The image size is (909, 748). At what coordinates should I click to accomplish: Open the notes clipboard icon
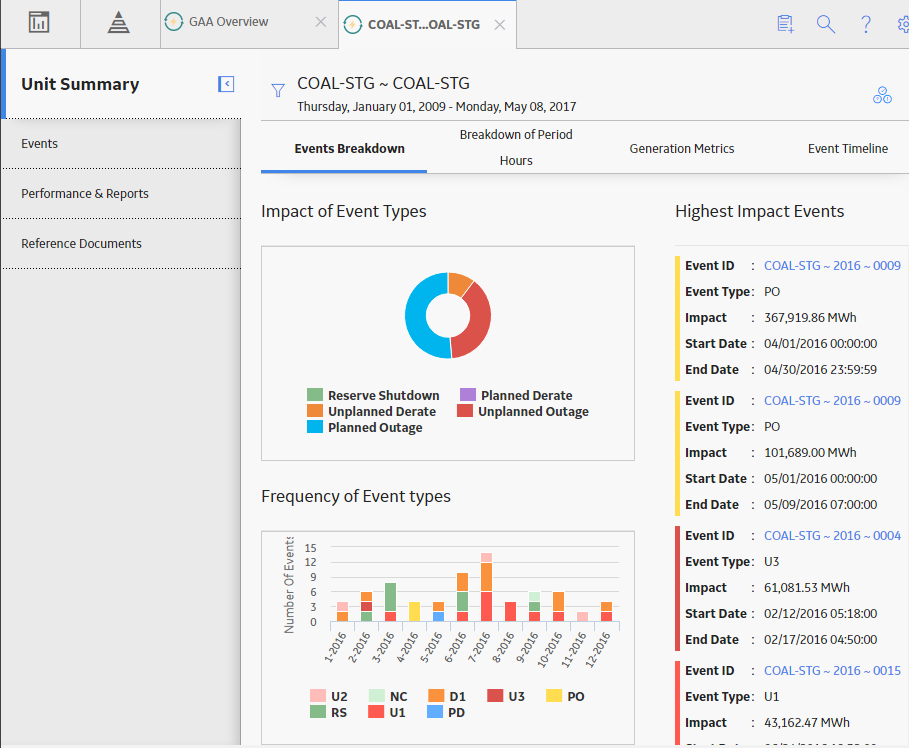[x=786, y=24]
